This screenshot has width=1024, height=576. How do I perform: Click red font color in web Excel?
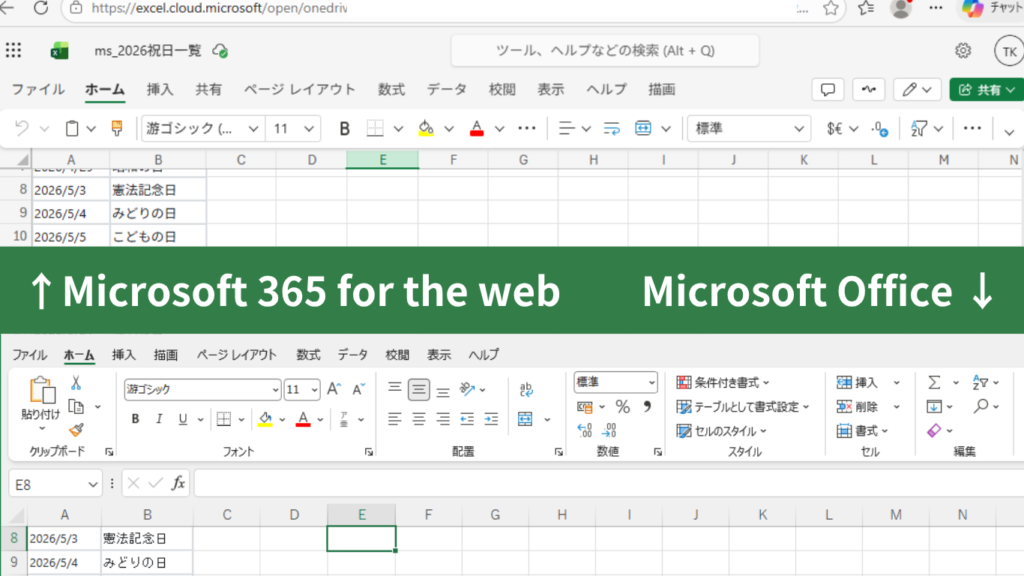(x=477, y=129)
